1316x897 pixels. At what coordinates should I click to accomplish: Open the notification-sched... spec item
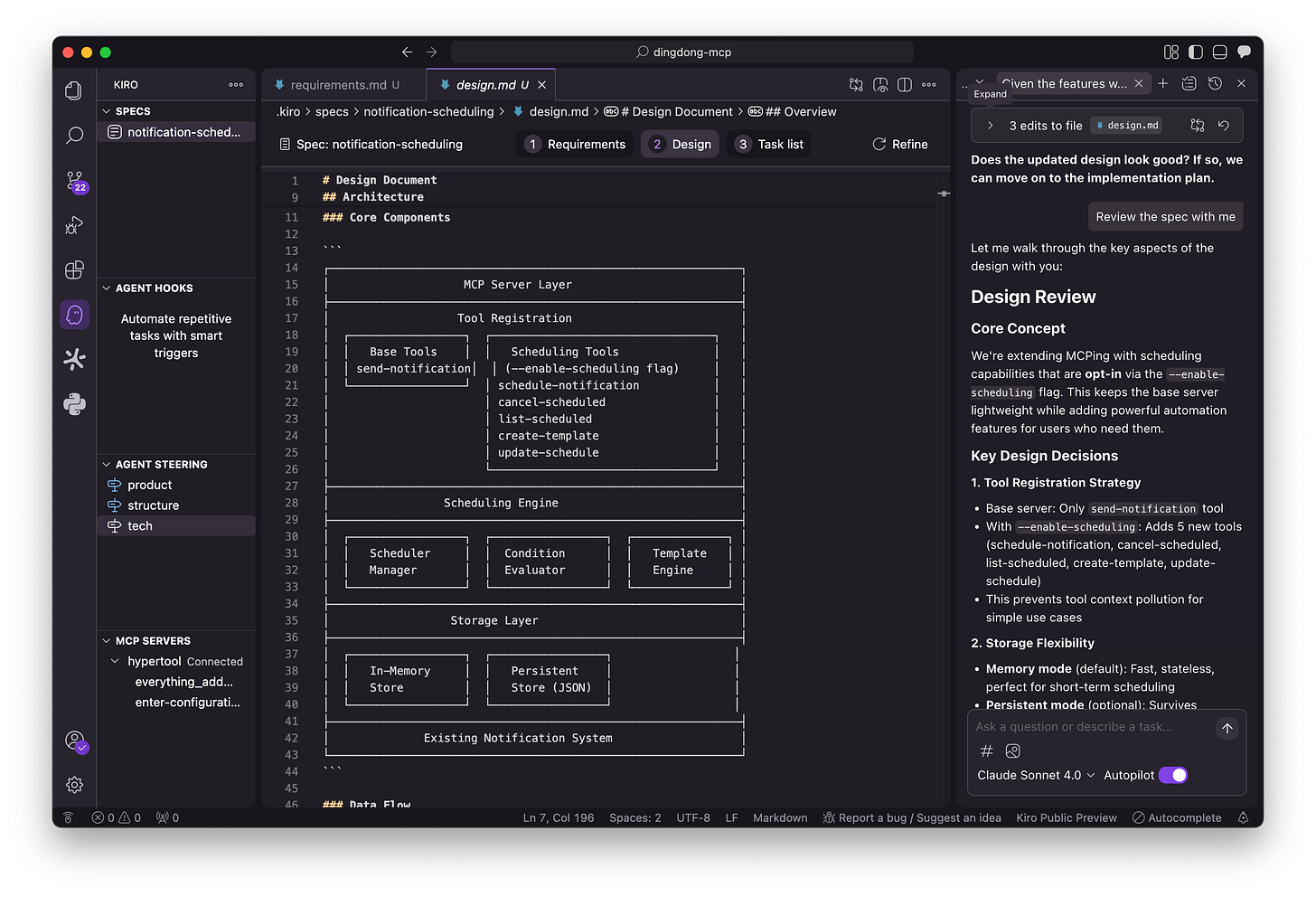176,132
